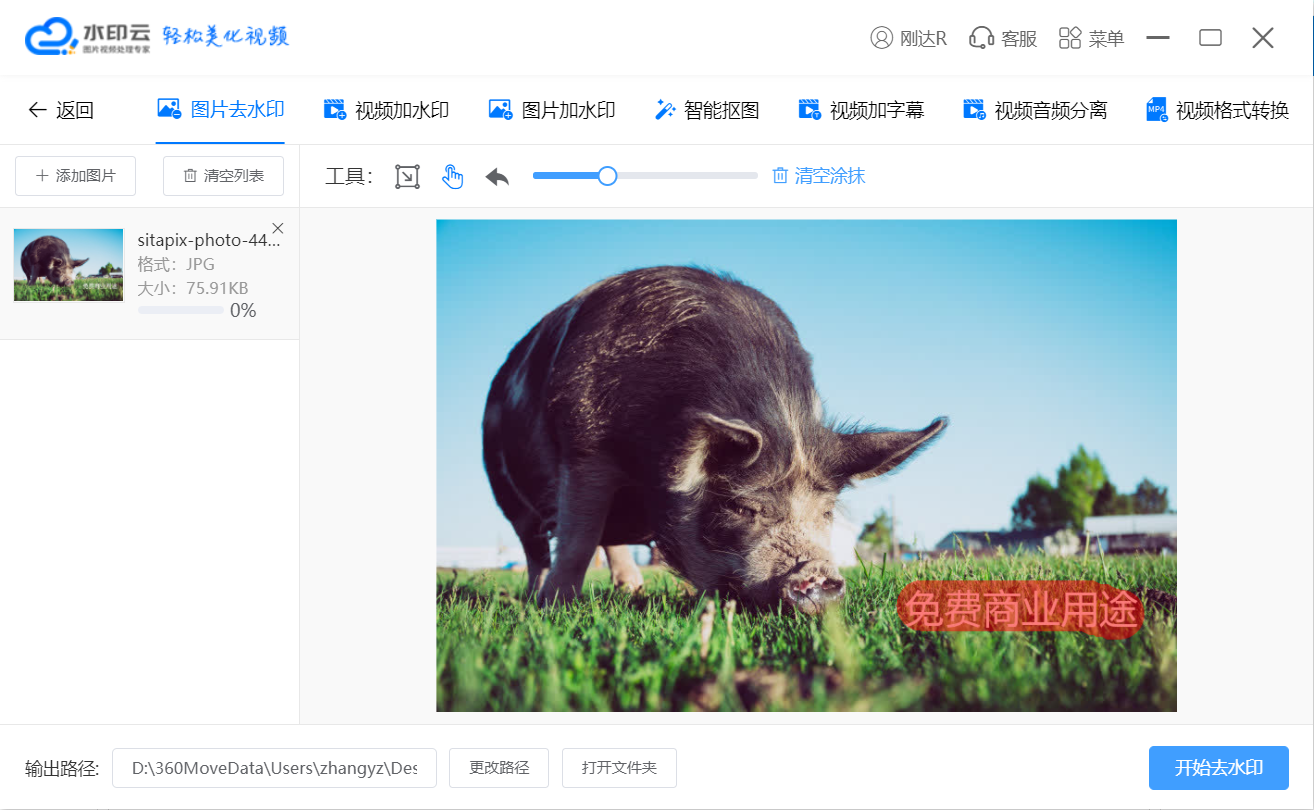The width and height of the screenshot is (1314, 810).
Task: Click the 添加图片 button
Action: 75,176
